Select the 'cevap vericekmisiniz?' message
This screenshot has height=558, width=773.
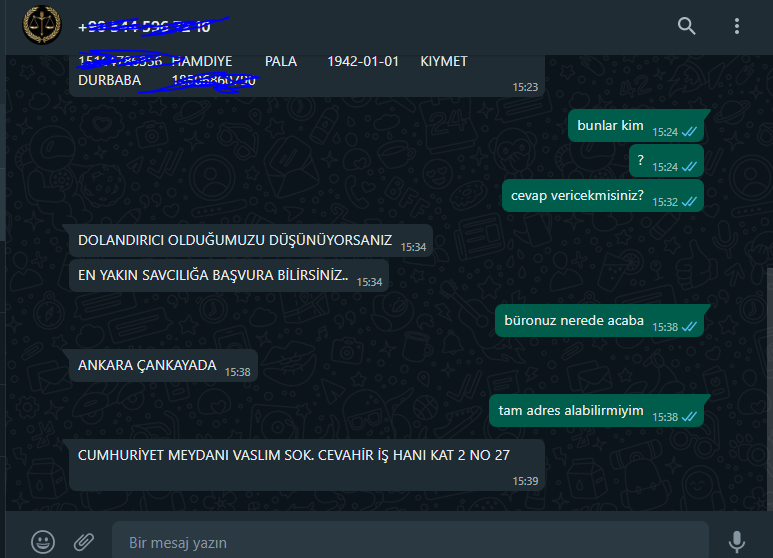(x=602, y=196)
